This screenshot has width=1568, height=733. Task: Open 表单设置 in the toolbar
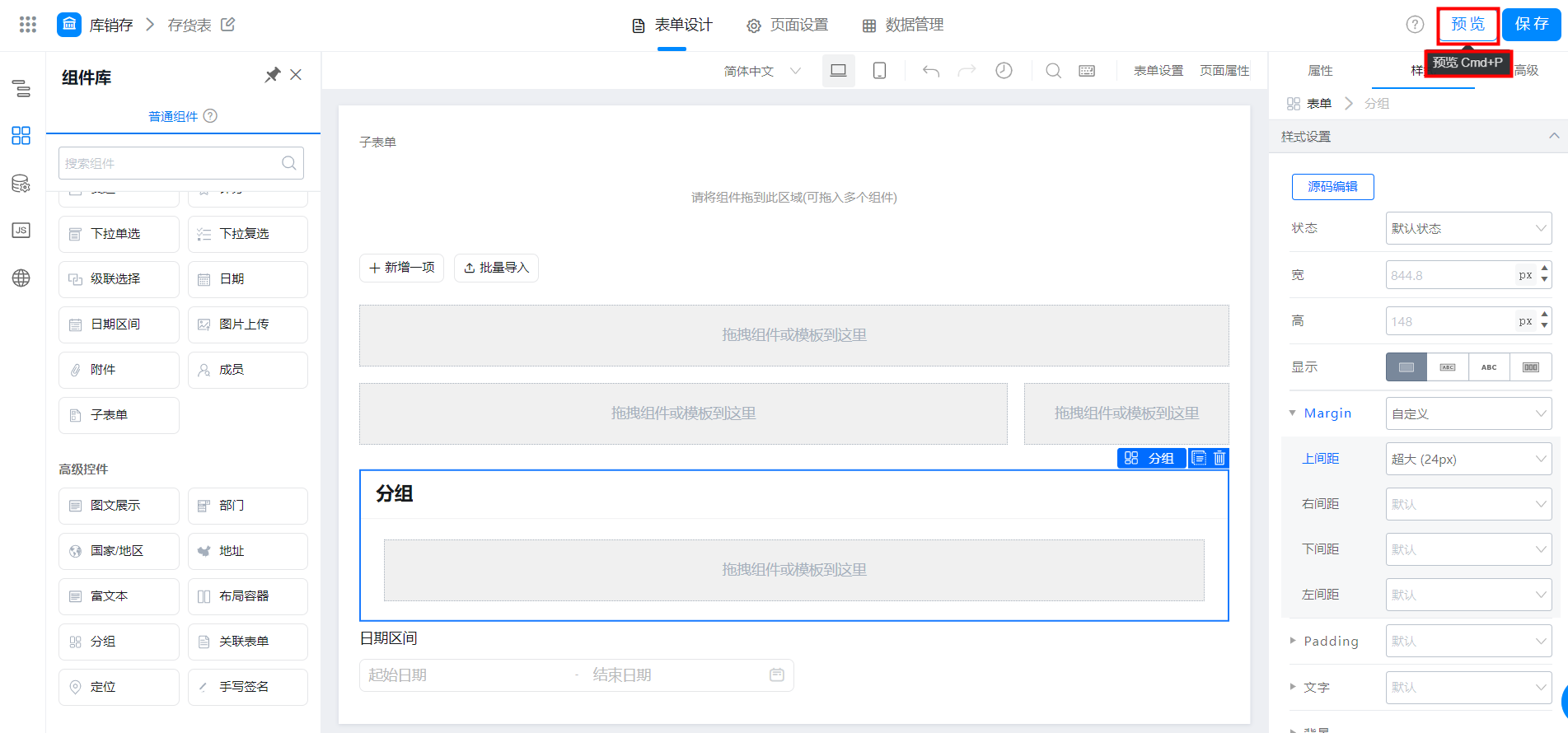tap(1158, 71)
